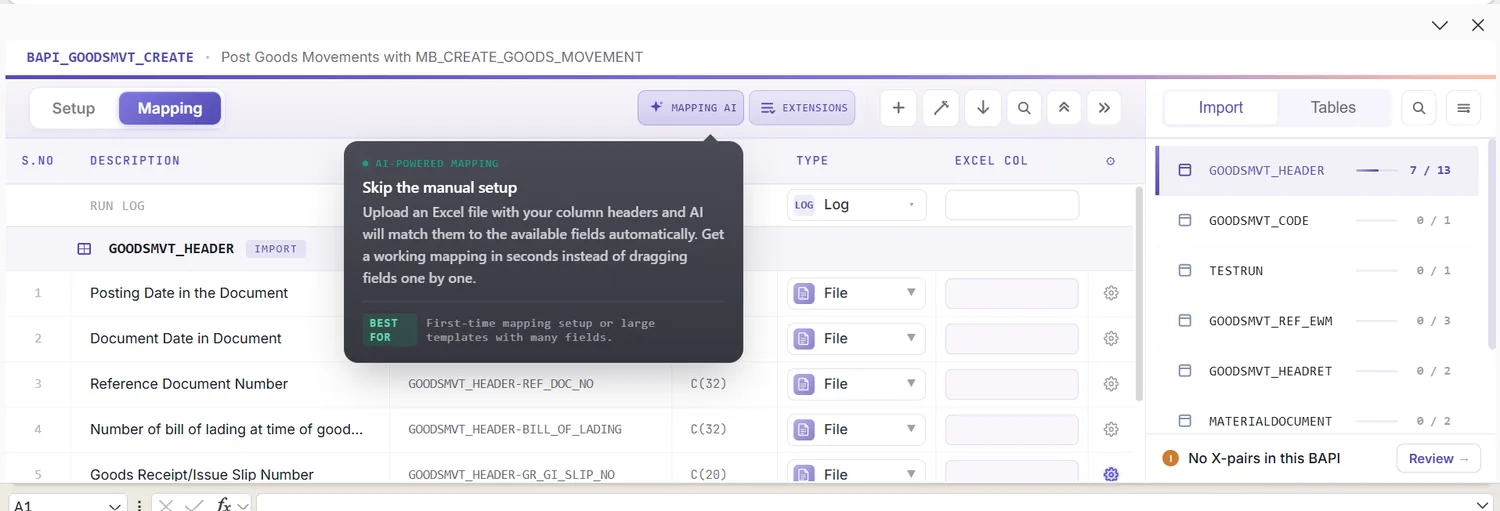Open the Mapping AI feature
Image resolution: width=1500 pixels, height=511 pixels.
pos(691,108)
